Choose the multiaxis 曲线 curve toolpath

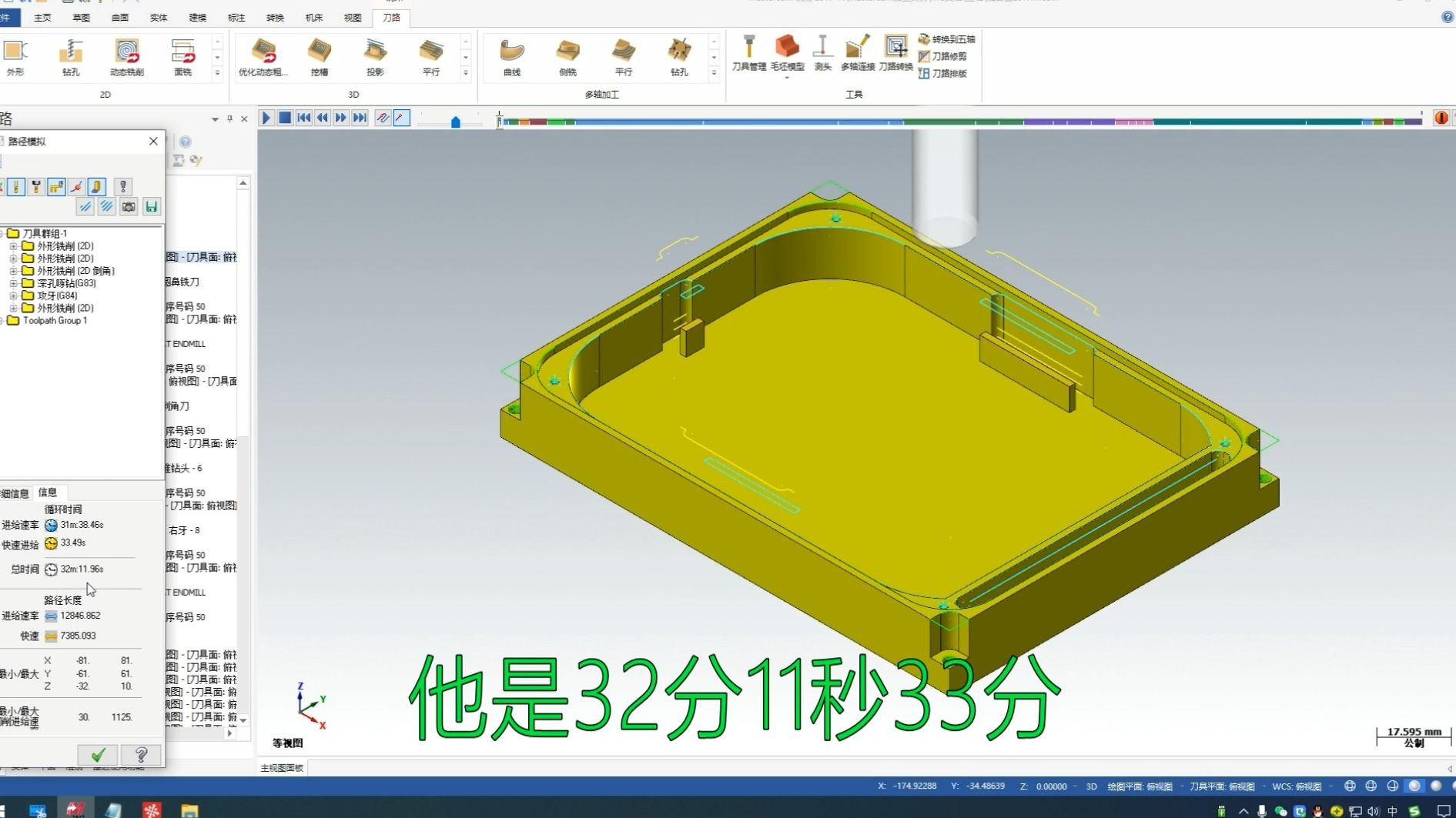click(512, 58)
